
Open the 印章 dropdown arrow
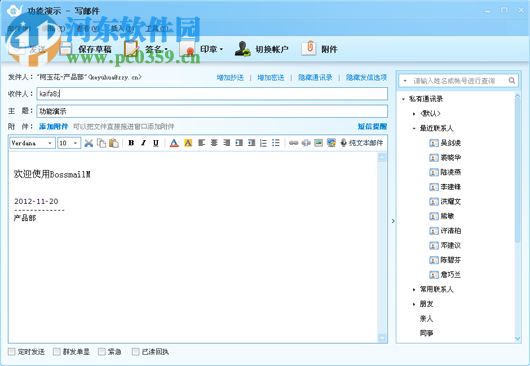click(221, 49)
